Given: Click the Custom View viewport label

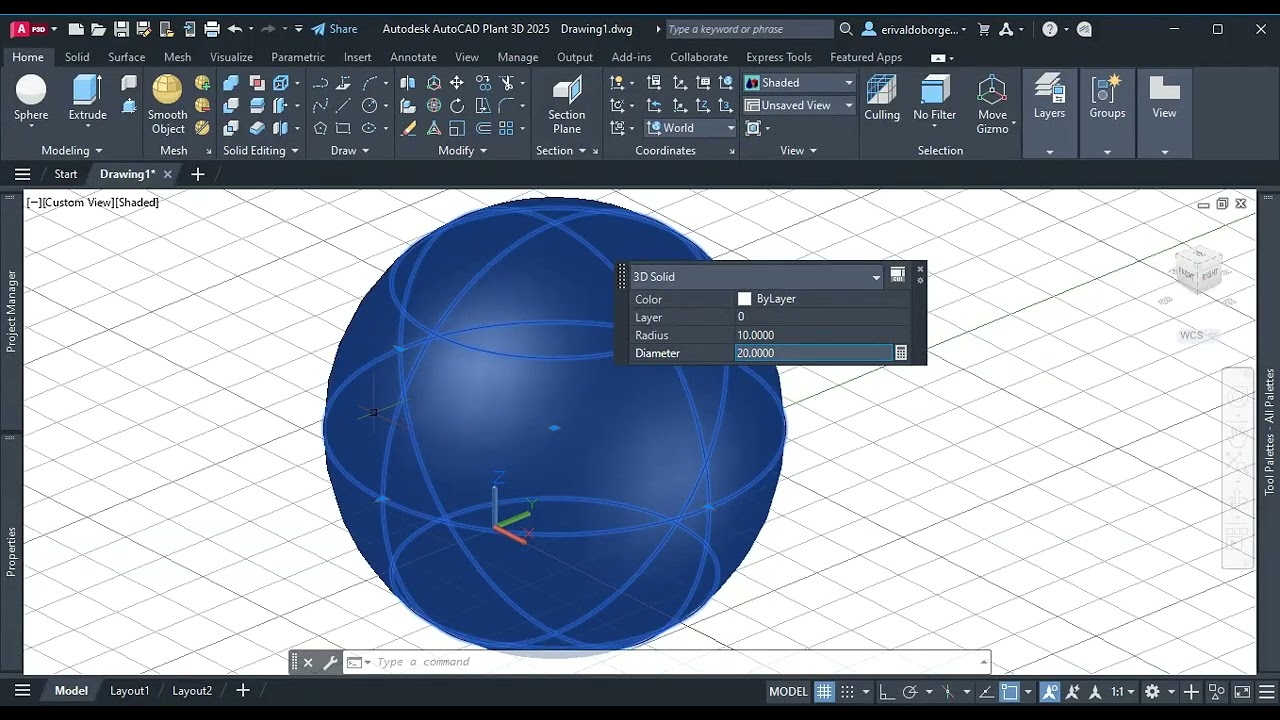Looking at the screenshot, I should click(x=78, y=202).
